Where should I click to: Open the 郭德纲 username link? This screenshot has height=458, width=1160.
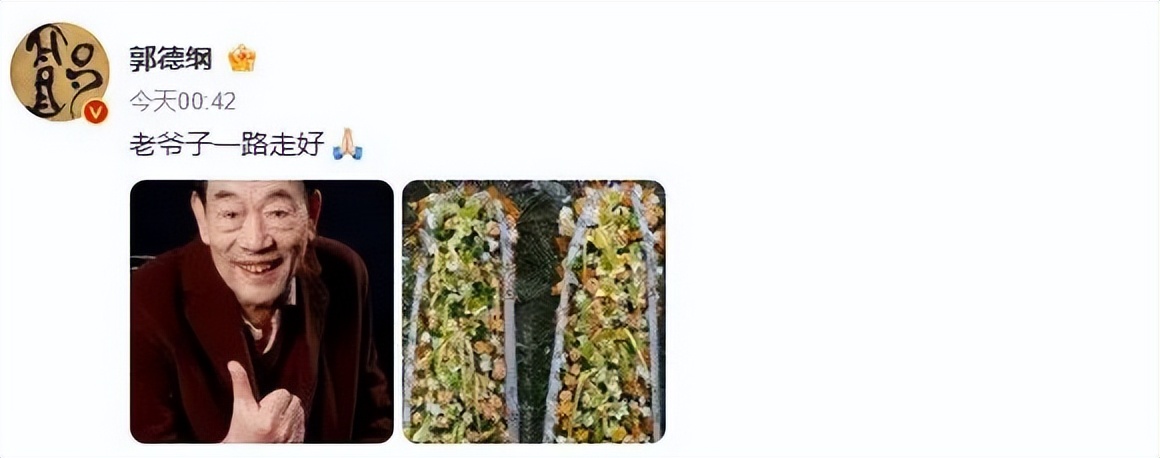tap(171, 59)
